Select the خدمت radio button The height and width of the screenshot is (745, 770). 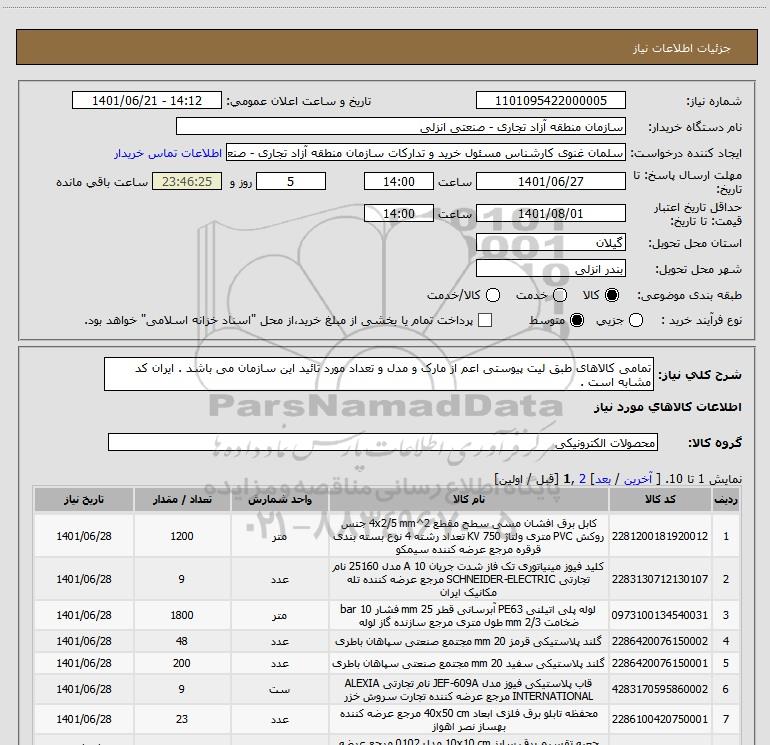560,295
